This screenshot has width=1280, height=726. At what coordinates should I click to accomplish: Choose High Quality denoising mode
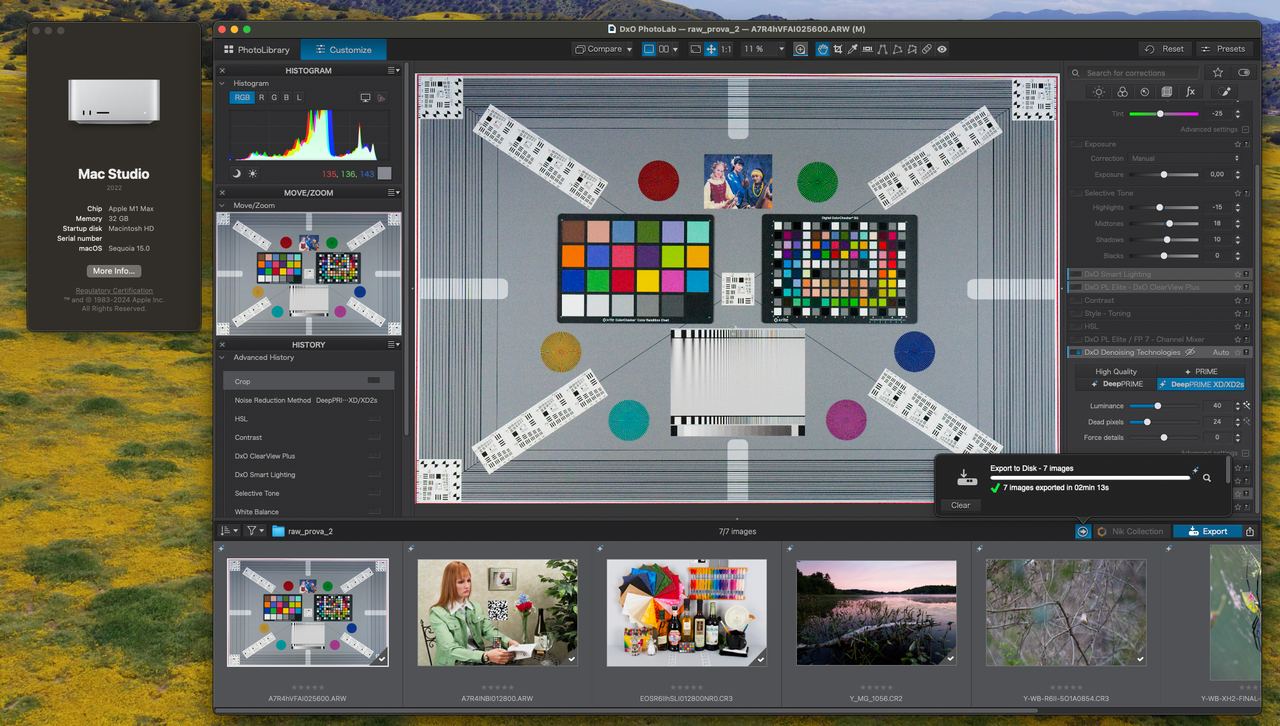point(1116,371)
